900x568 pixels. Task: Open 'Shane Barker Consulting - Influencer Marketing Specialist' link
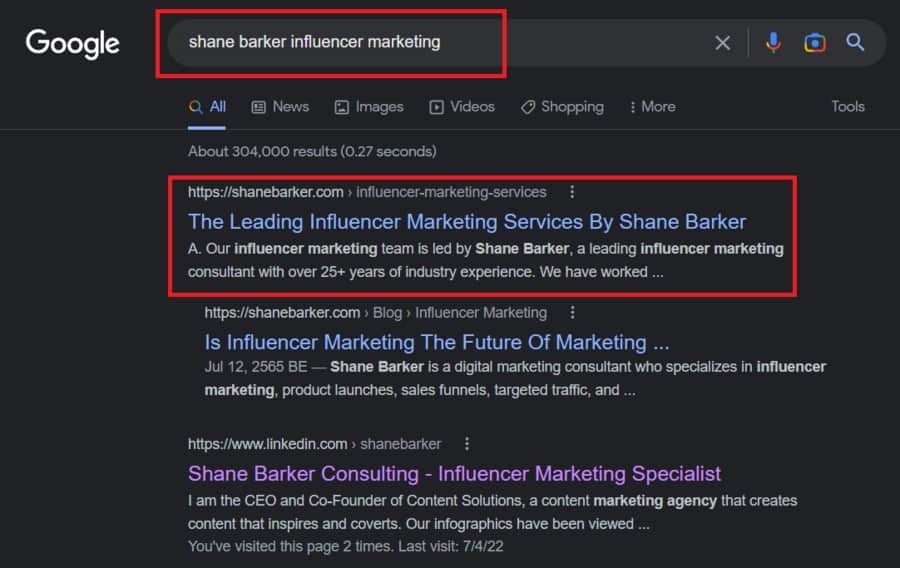[455, 473]
